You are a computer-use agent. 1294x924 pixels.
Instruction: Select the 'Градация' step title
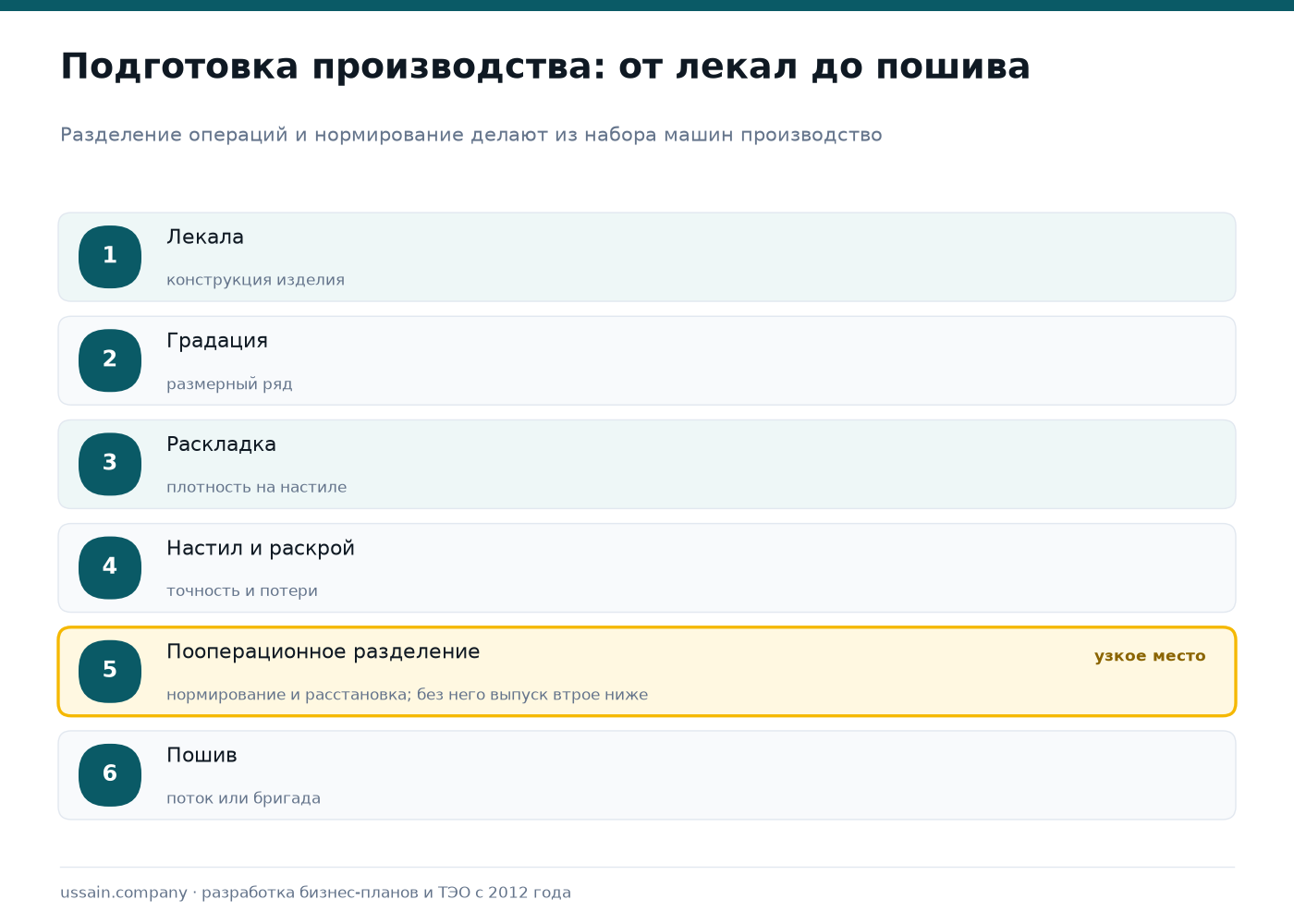pyautogui.click(x=217, y=341)
